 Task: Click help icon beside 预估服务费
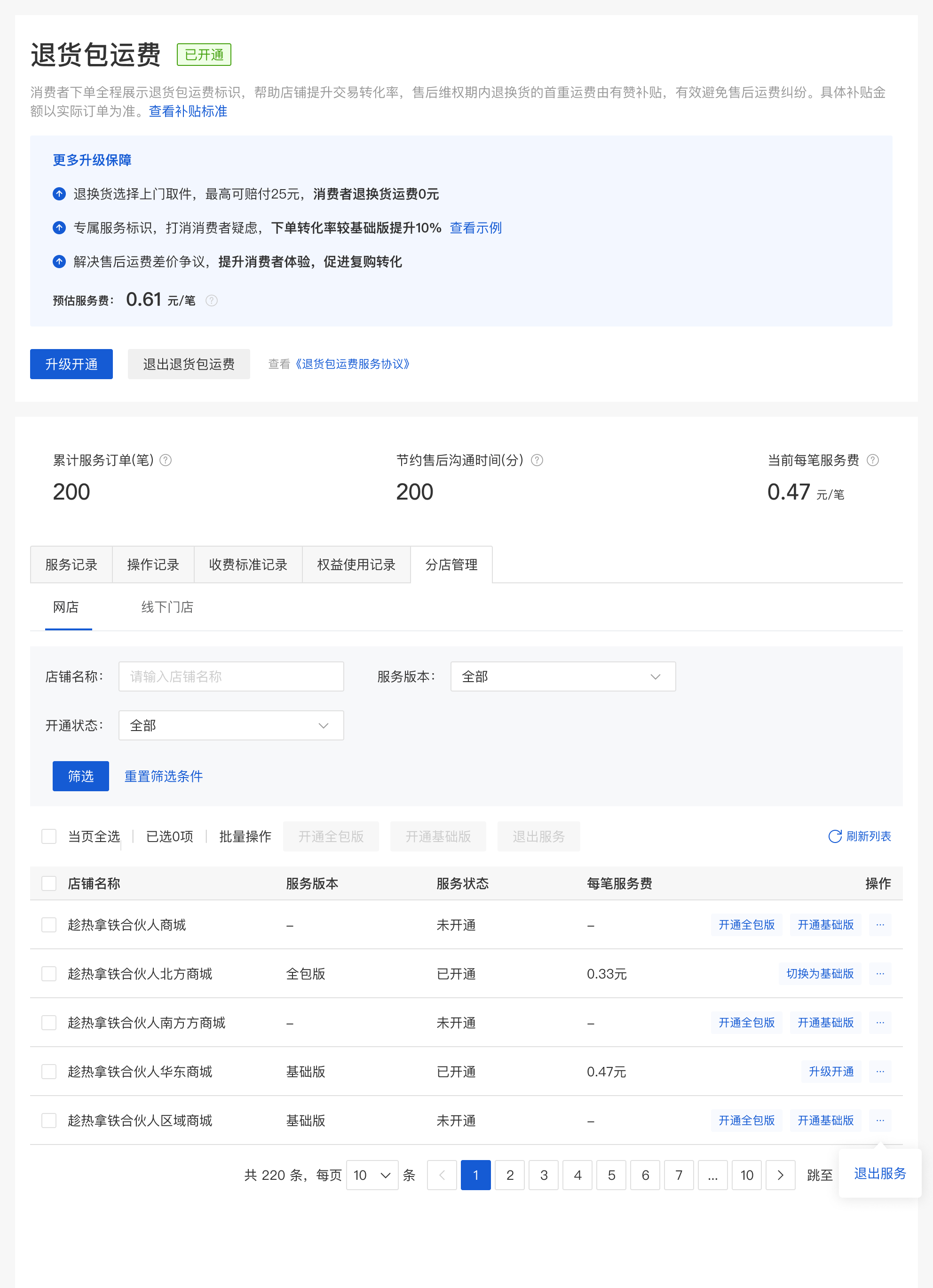click(211, 301)
